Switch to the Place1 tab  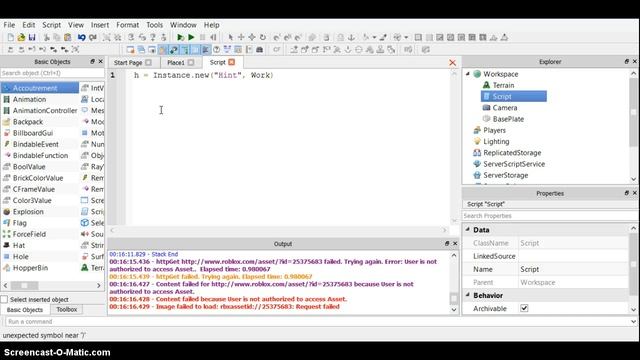pos(176,62)
